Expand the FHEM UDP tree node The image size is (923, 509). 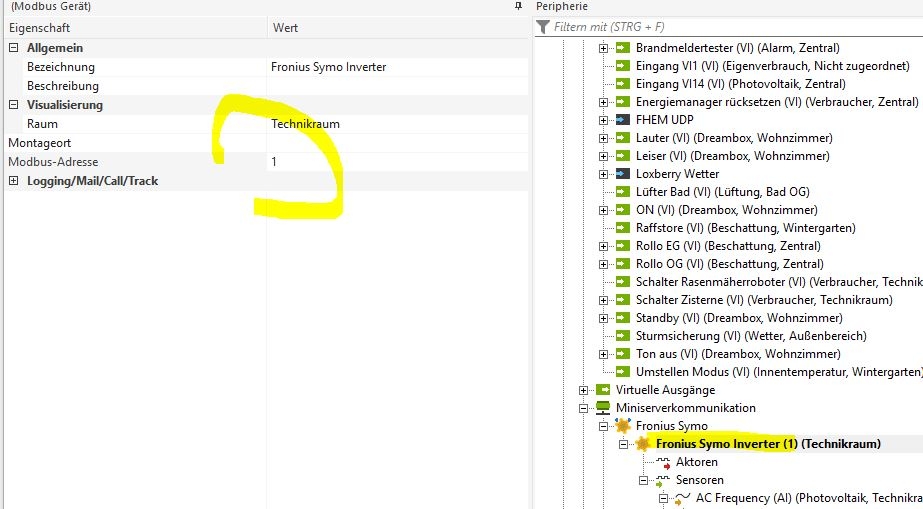[x=603, y=120]
